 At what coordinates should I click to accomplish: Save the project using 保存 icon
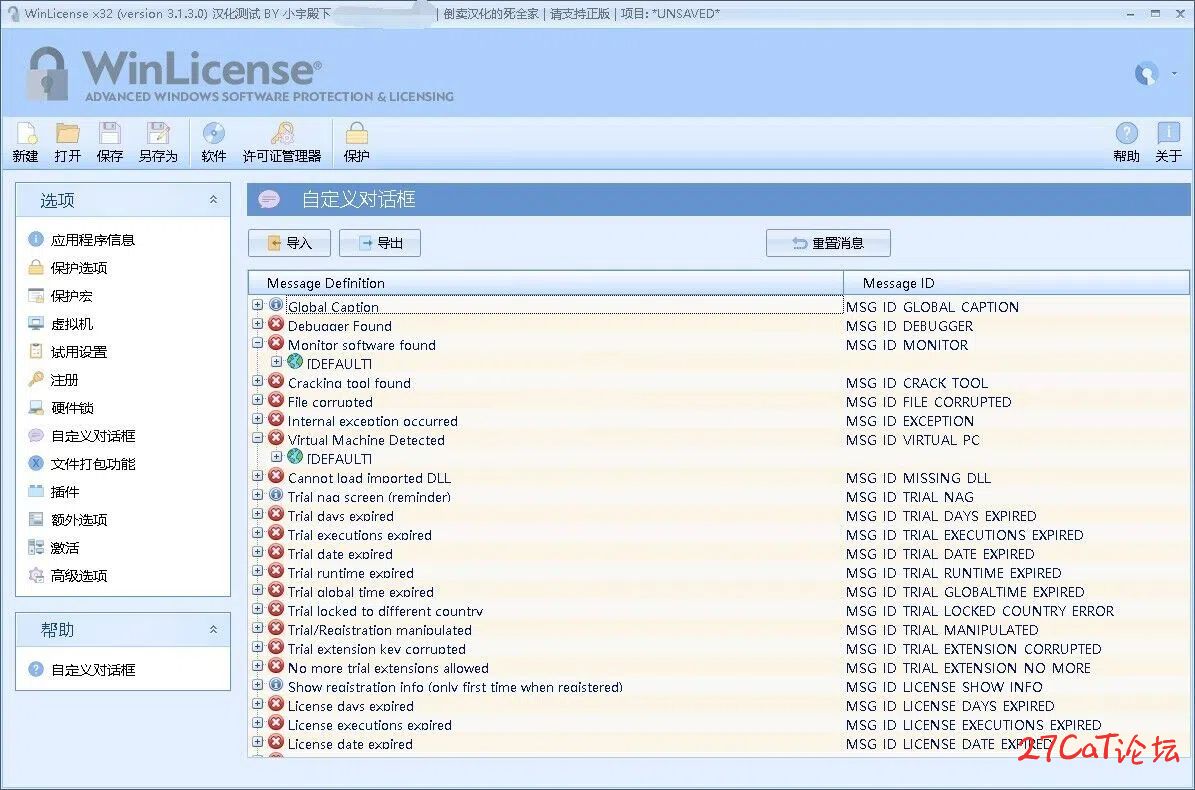pos(110,142)
